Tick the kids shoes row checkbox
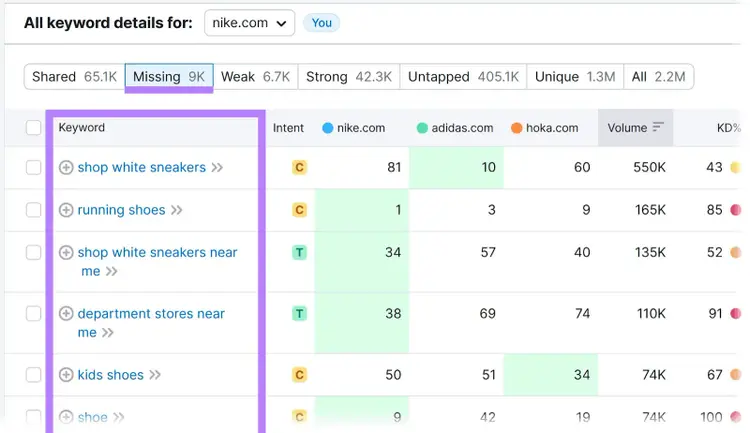The width and height of the screenshot is (750, 433). [x=33, y=375]
